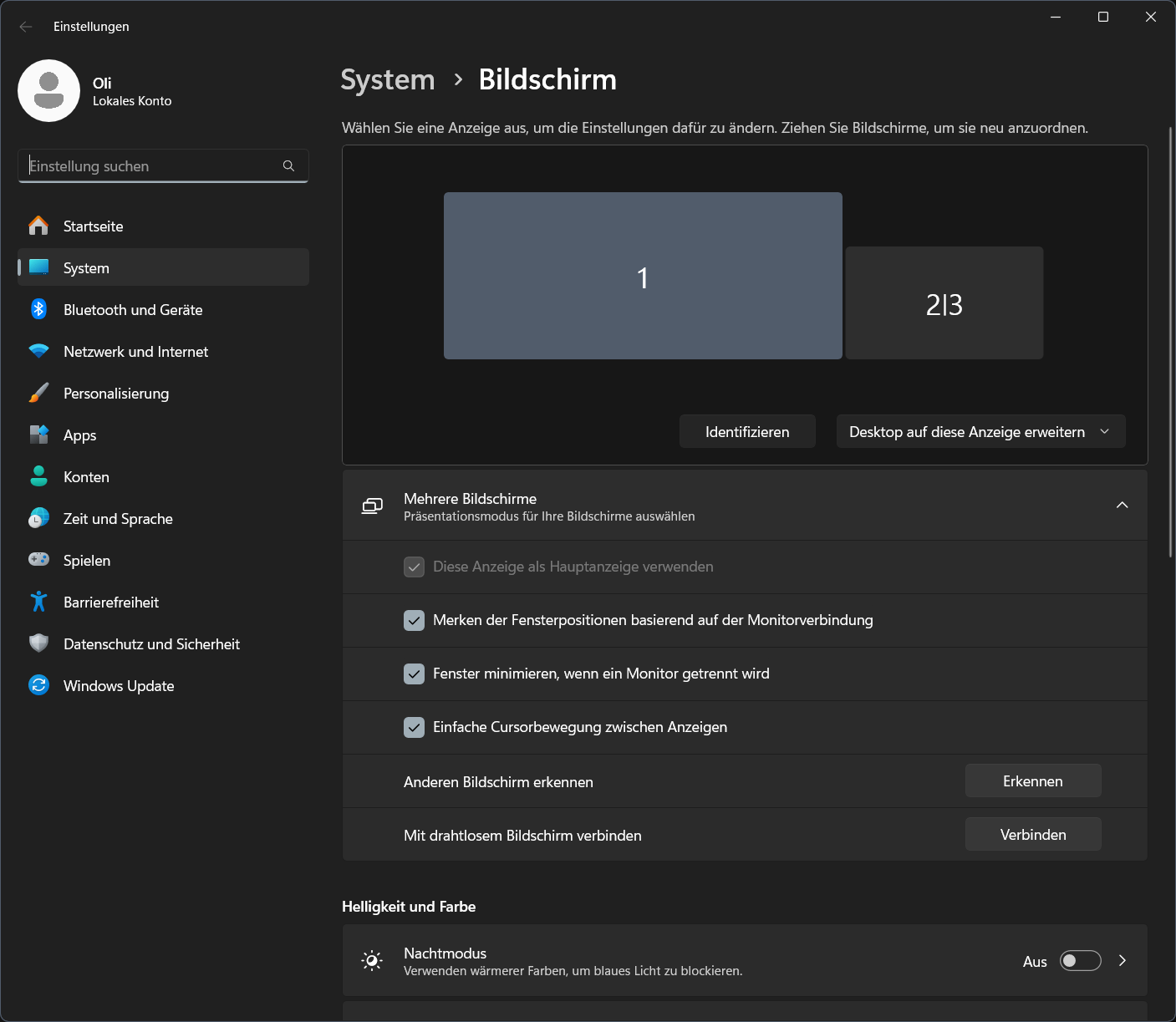Click the Zeit und Sprache globe-clock icon
1176x1022 pixels.
point(38,518)
